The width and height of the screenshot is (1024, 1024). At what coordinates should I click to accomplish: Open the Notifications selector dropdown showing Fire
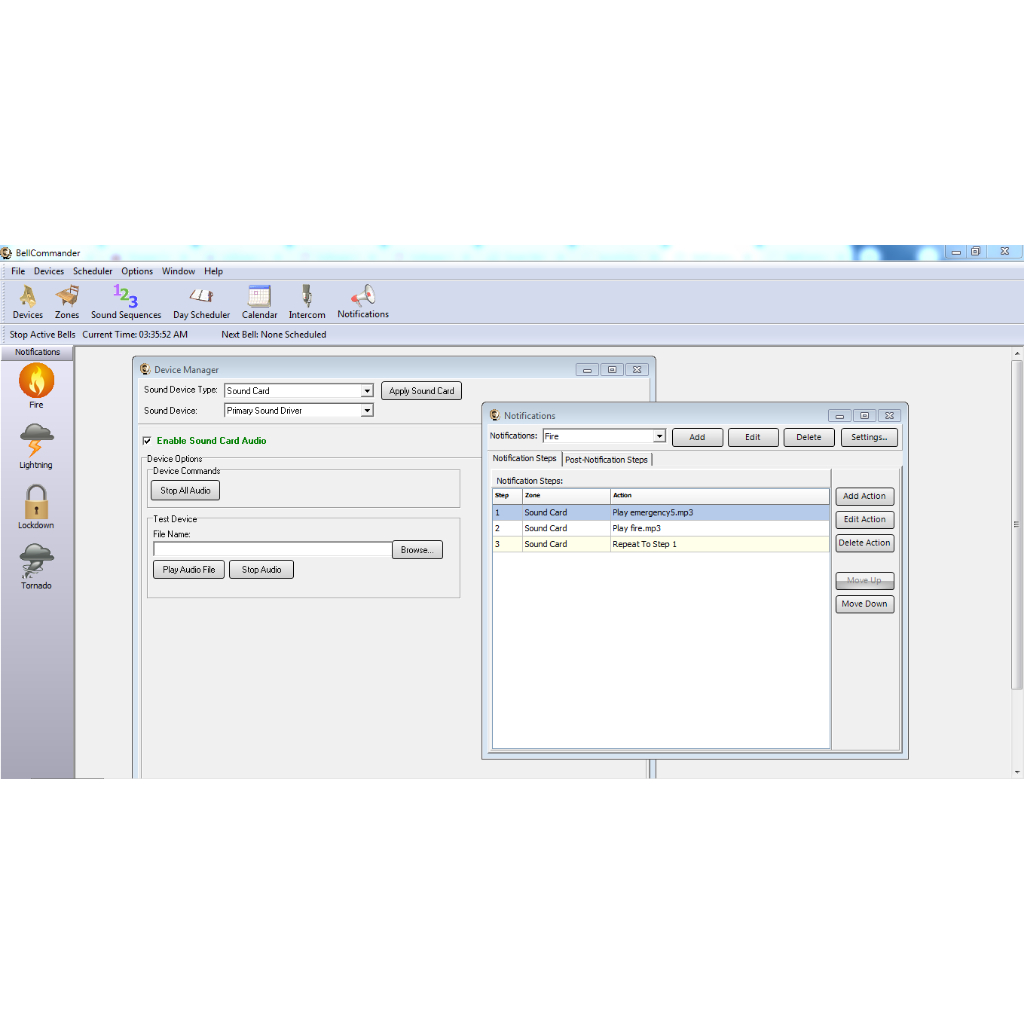point(659,436)
